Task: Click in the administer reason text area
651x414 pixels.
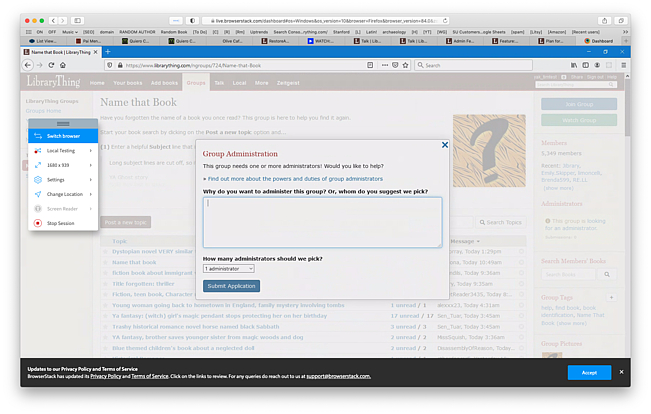Action: [x=322, y=222]
